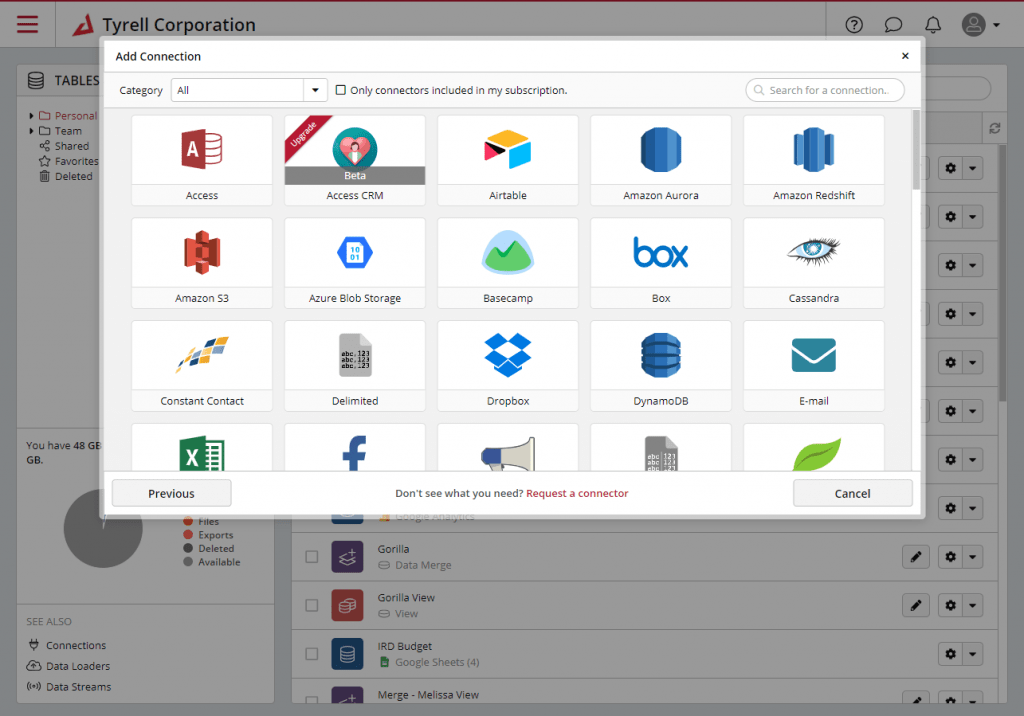Pick the Azure Blob Storage connector
The height and width of the screenshot is (716, 1024).
pos(355,263)
